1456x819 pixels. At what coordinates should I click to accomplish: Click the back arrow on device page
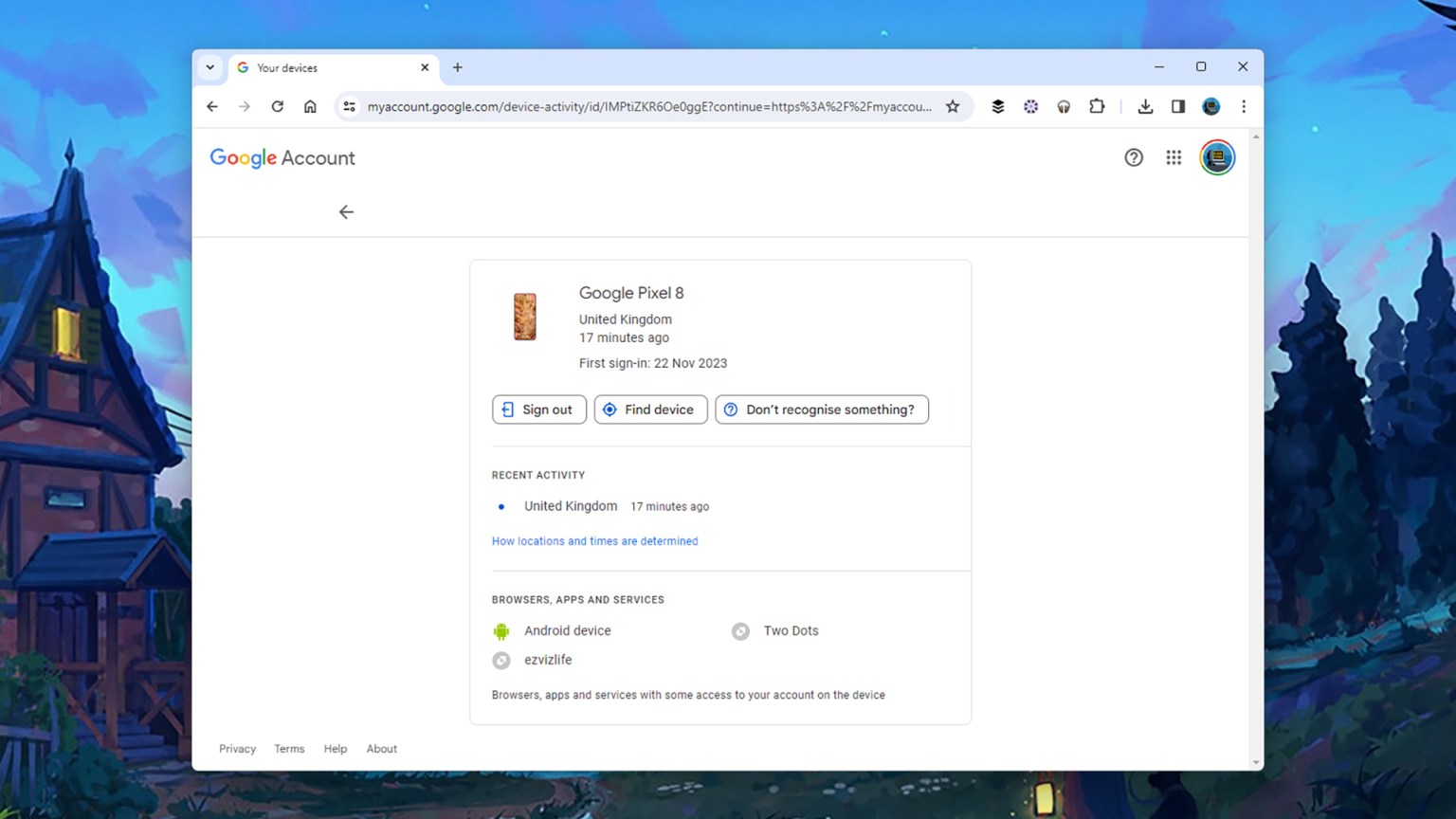tap(346, 212)
